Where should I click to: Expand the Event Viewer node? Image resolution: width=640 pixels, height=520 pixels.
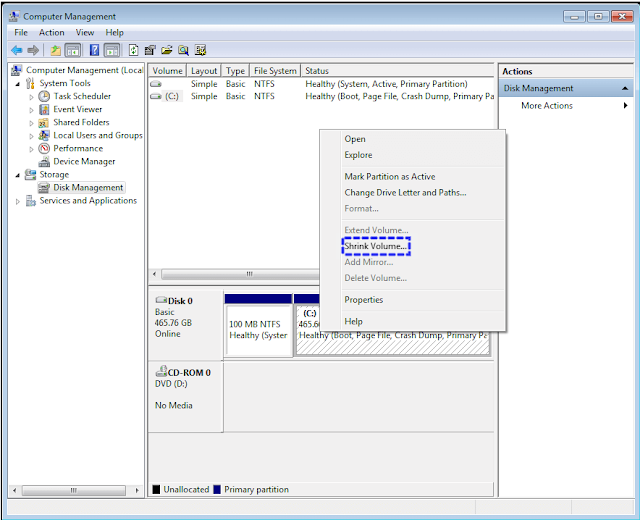tap(31, 110)
